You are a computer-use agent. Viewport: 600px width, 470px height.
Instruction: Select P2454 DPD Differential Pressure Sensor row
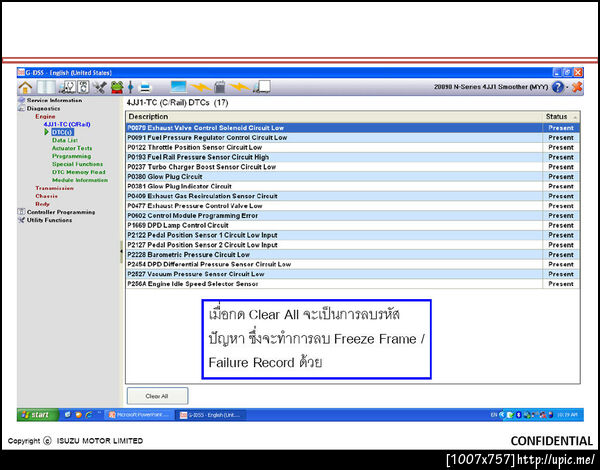click(x=352, y=264)
